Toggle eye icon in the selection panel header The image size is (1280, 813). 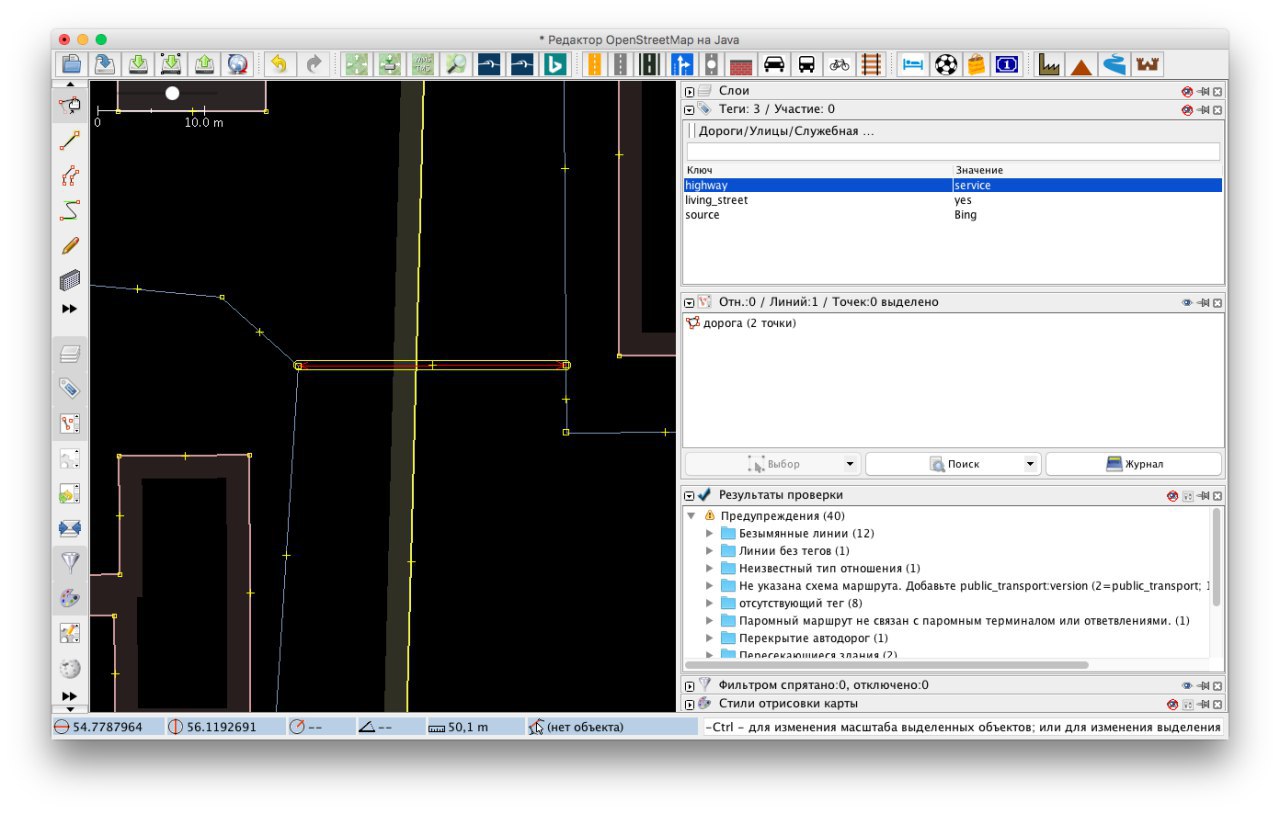pos(1187,302)
